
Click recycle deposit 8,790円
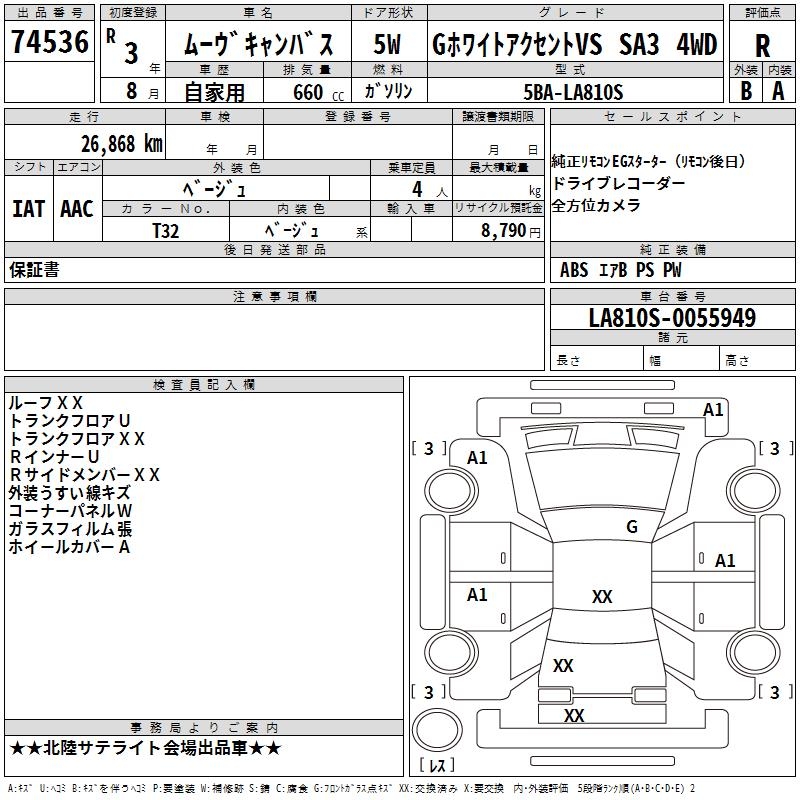tap(511, 231)
